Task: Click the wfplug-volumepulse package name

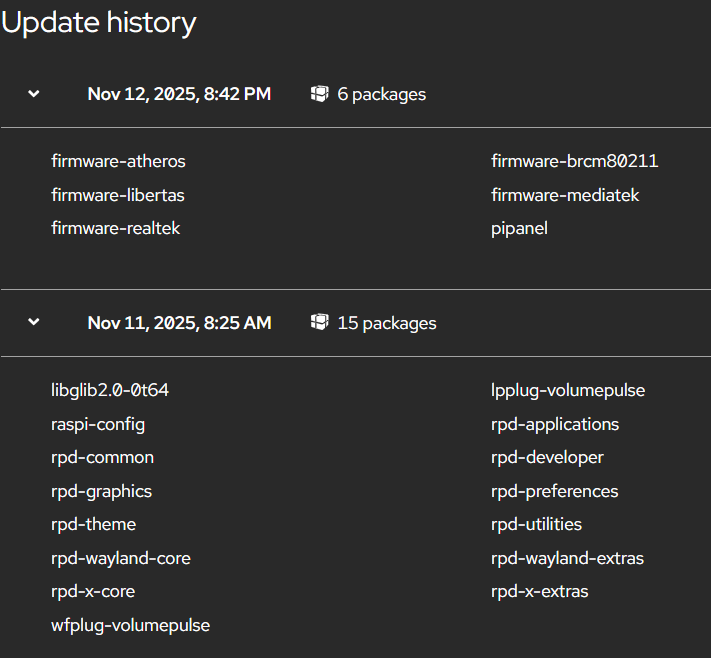Action: 130,625
